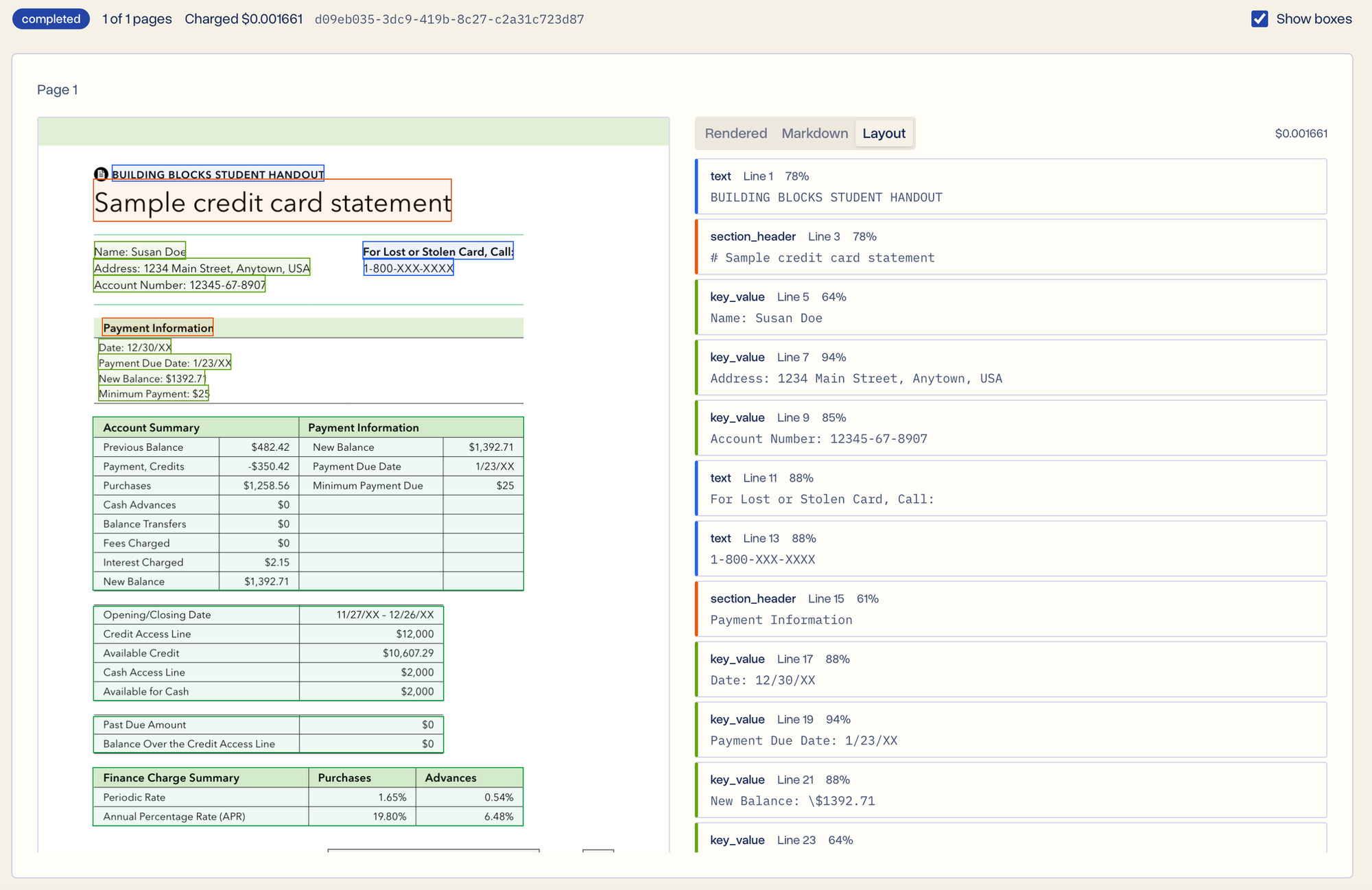The height and width of the screenshot is (890, 1372).
Task: Uncheck the Show boxes checkbox
Action: pos(1259,19)
